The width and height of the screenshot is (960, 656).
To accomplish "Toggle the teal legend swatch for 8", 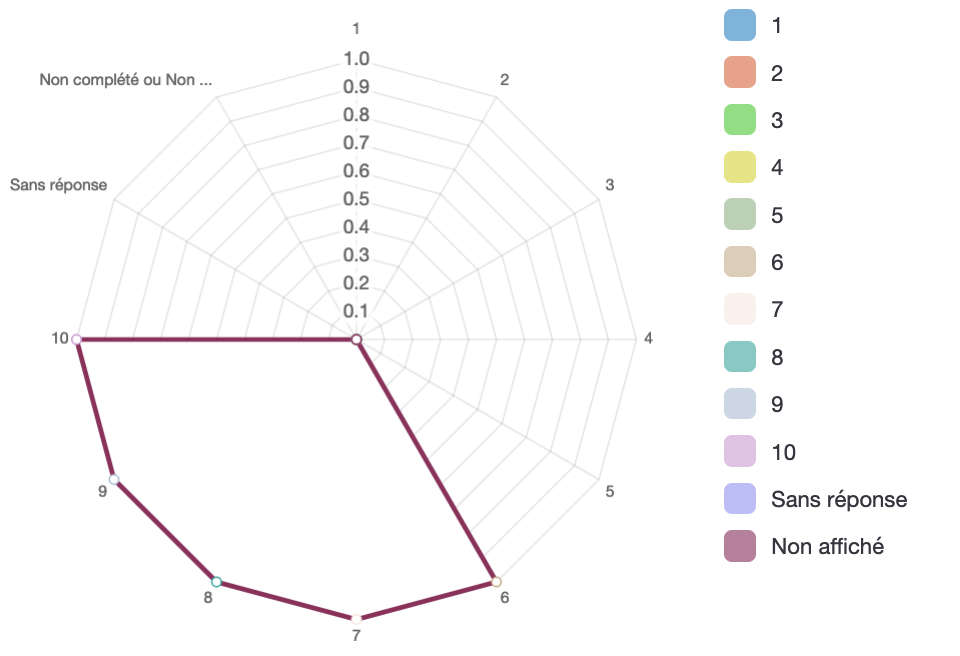I will (740, 357).
